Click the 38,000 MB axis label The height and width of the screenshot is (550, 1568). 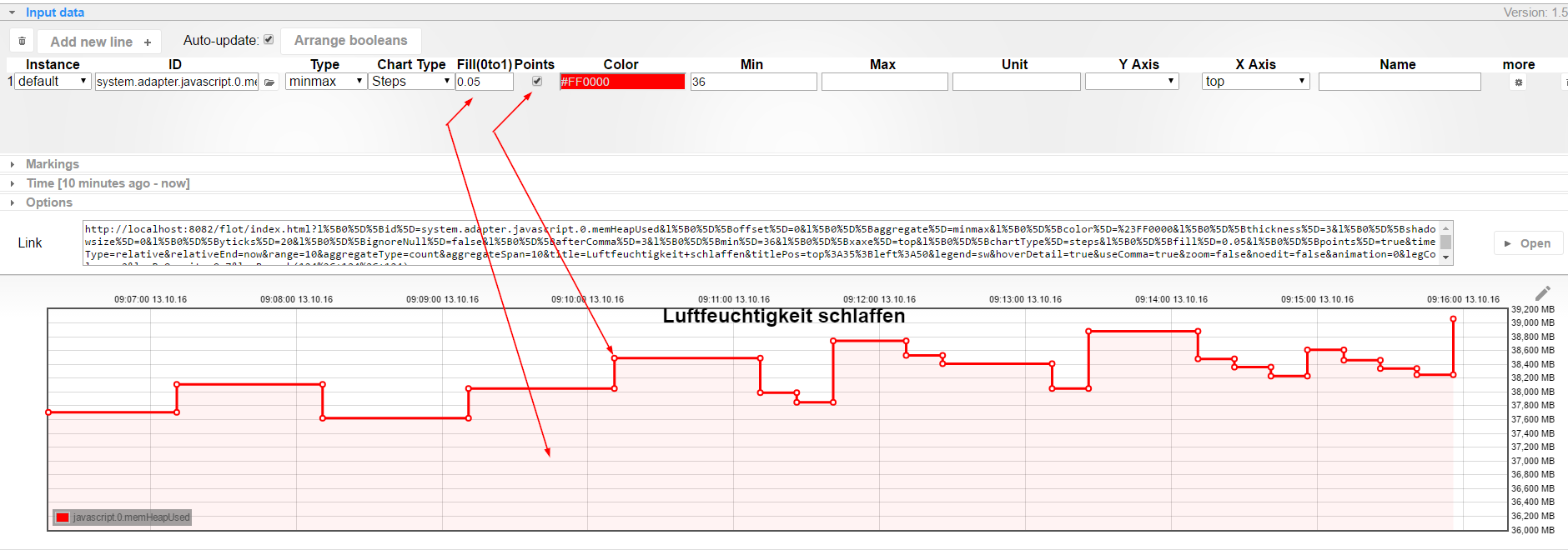1533,392
